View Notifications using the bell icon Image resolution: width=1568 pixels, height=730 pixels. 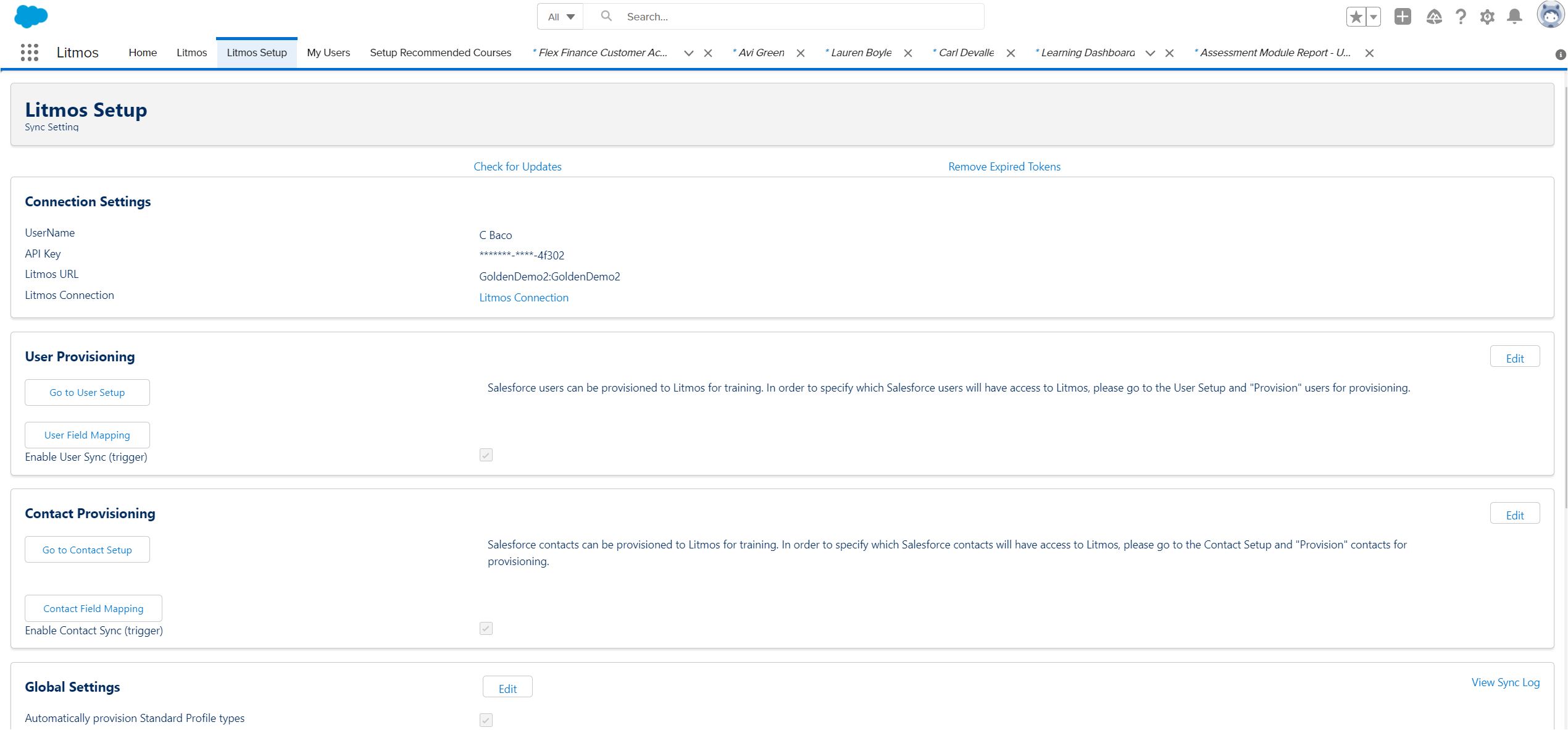[x=1513, y=17]
